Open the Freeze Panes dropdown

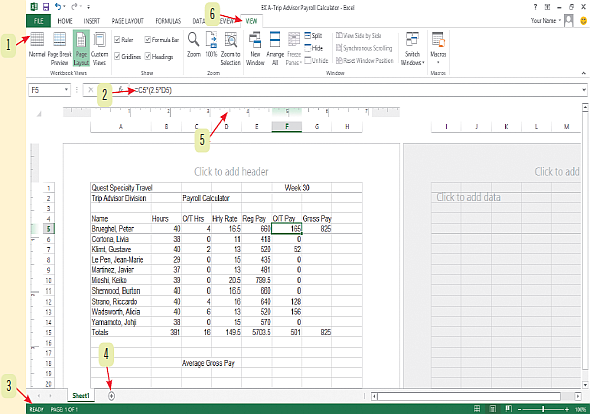point(294,49)
